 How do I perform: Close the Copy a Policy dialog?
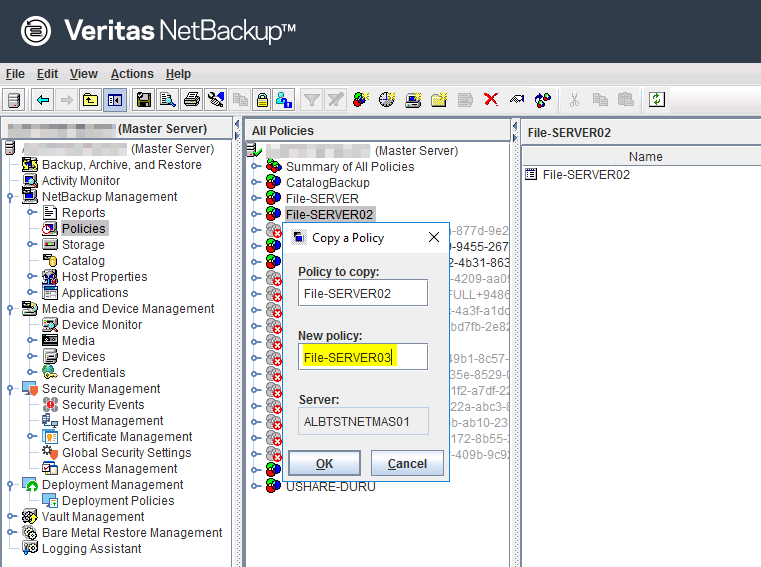pyautogui.click(x=434, y=238)
